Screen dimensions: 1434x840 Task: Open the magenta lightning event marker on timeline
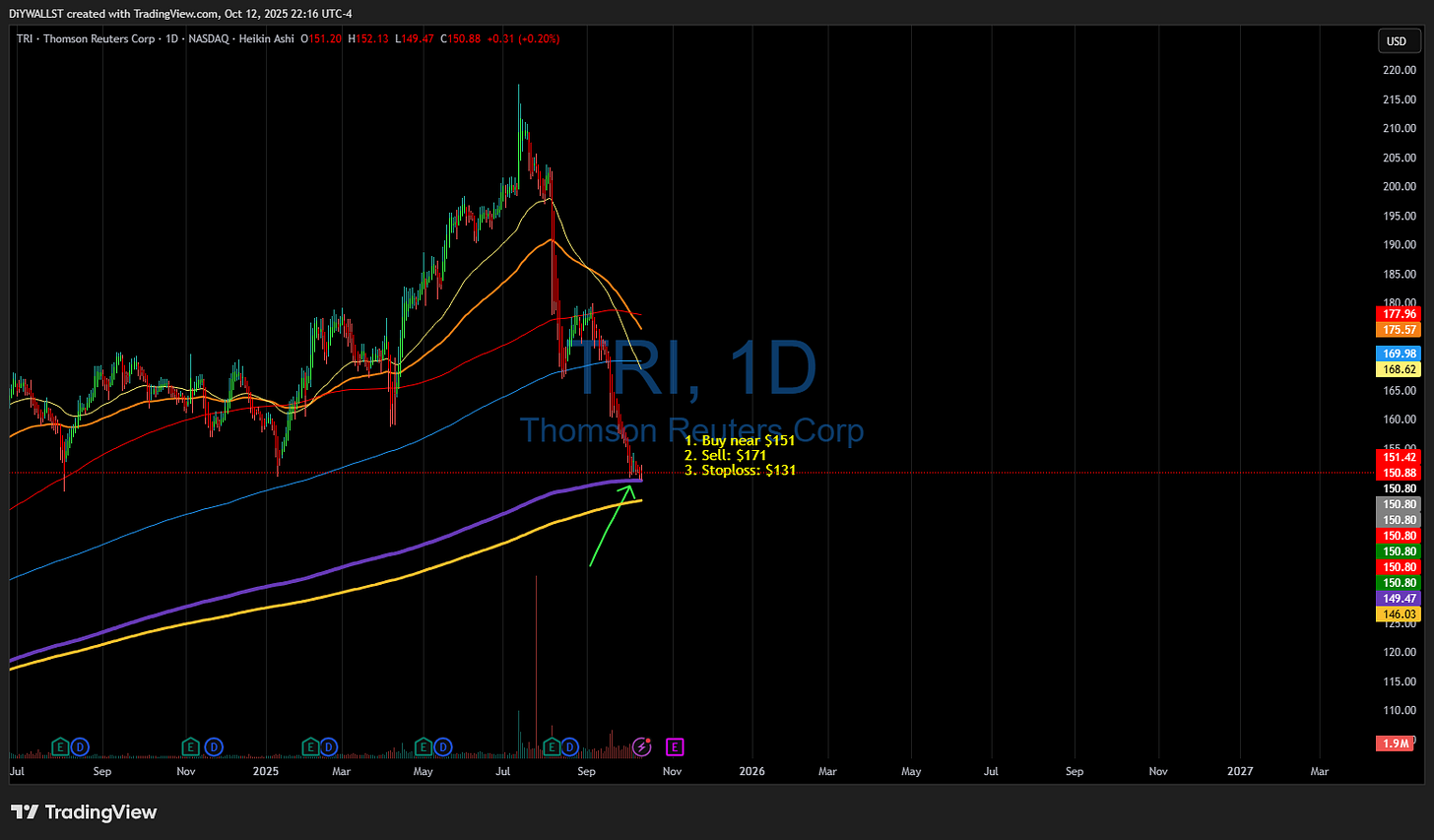point(642,747)
